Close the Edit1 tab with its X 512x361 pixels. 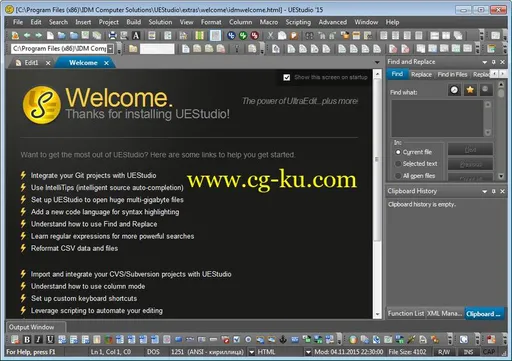(x=48, y=63)
